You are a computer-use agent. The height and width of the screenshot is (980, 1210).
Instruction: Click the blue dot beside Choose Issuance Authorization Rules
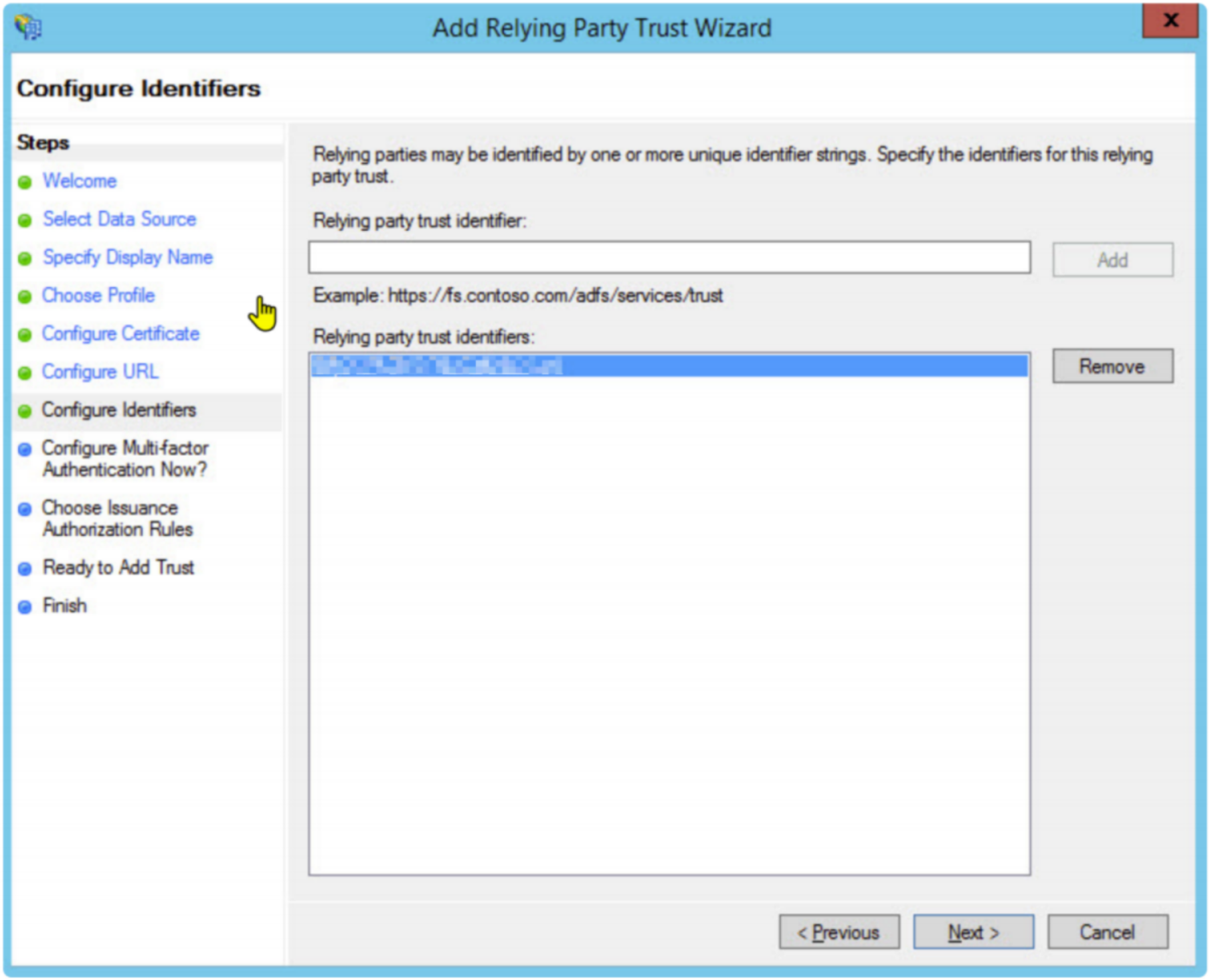[25, 509]
